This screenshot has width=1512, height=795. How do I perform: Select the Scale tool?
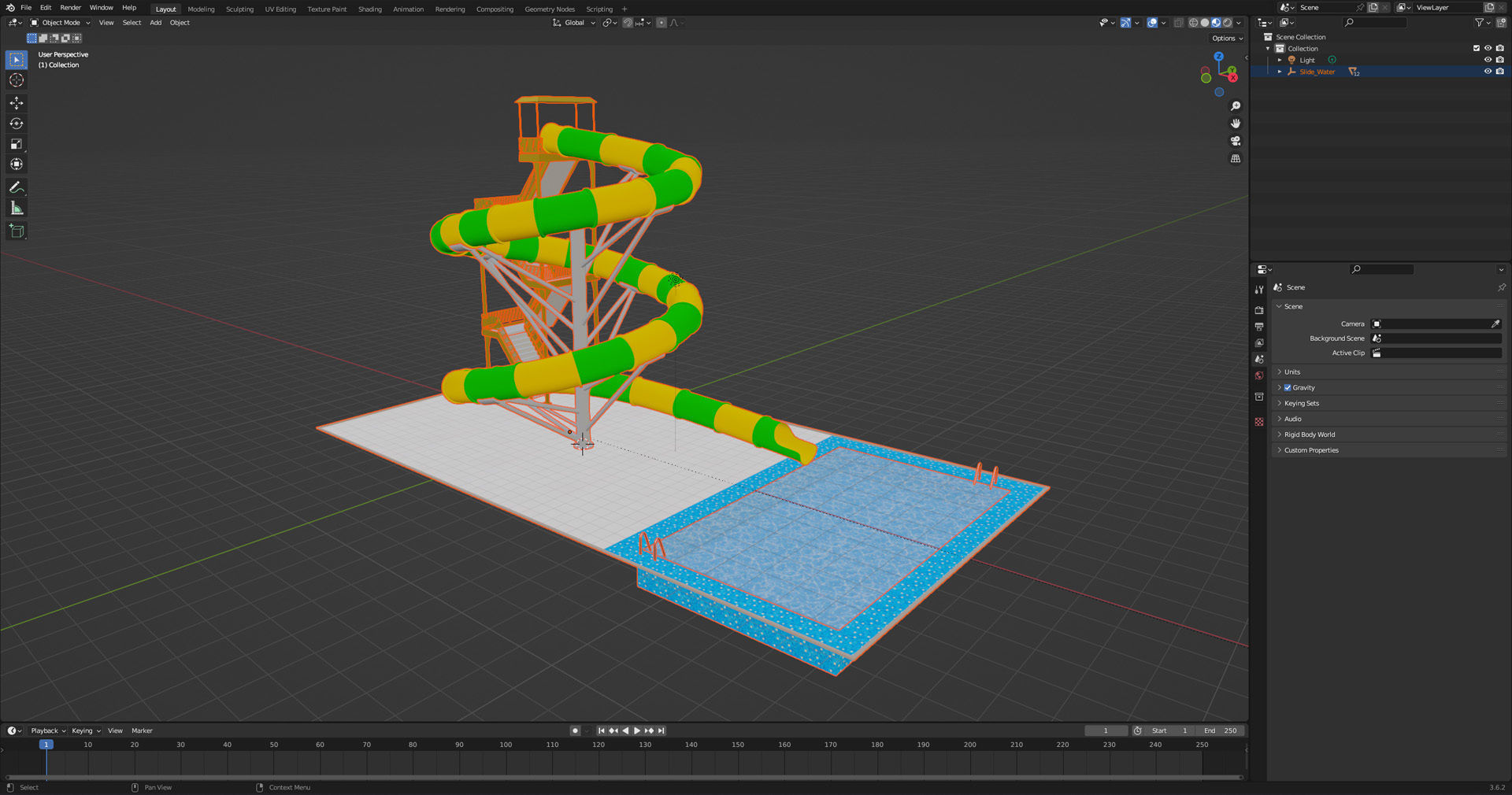pos(17,144)
